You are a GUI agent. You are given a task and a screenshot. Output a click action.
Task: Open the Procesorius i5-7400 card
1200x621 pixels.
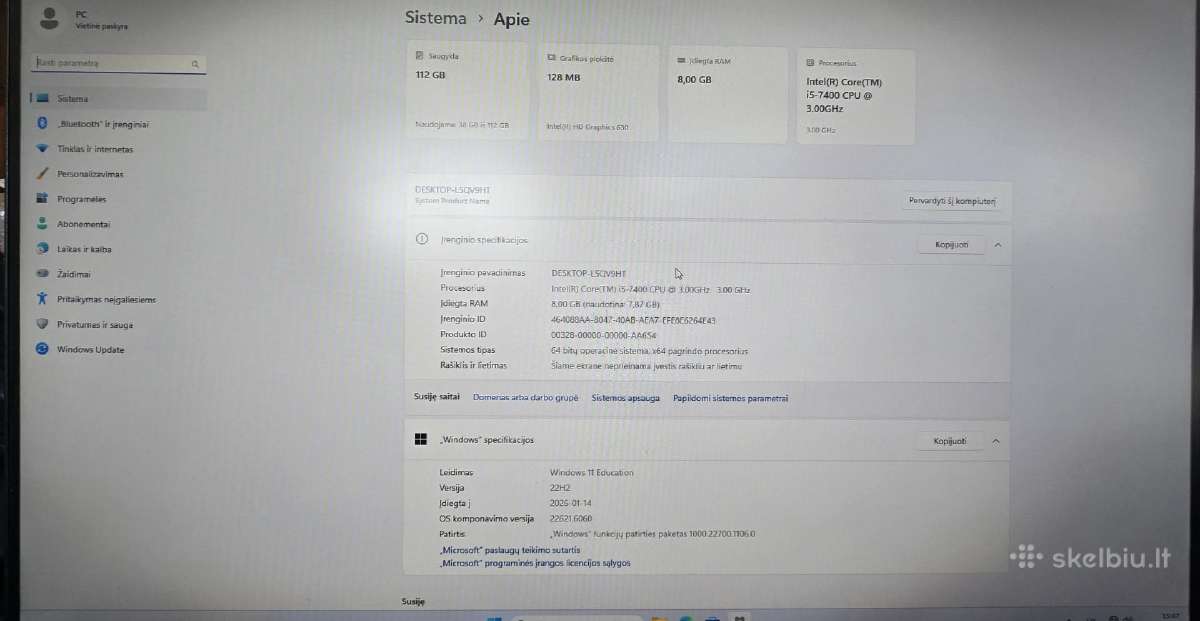856,95
